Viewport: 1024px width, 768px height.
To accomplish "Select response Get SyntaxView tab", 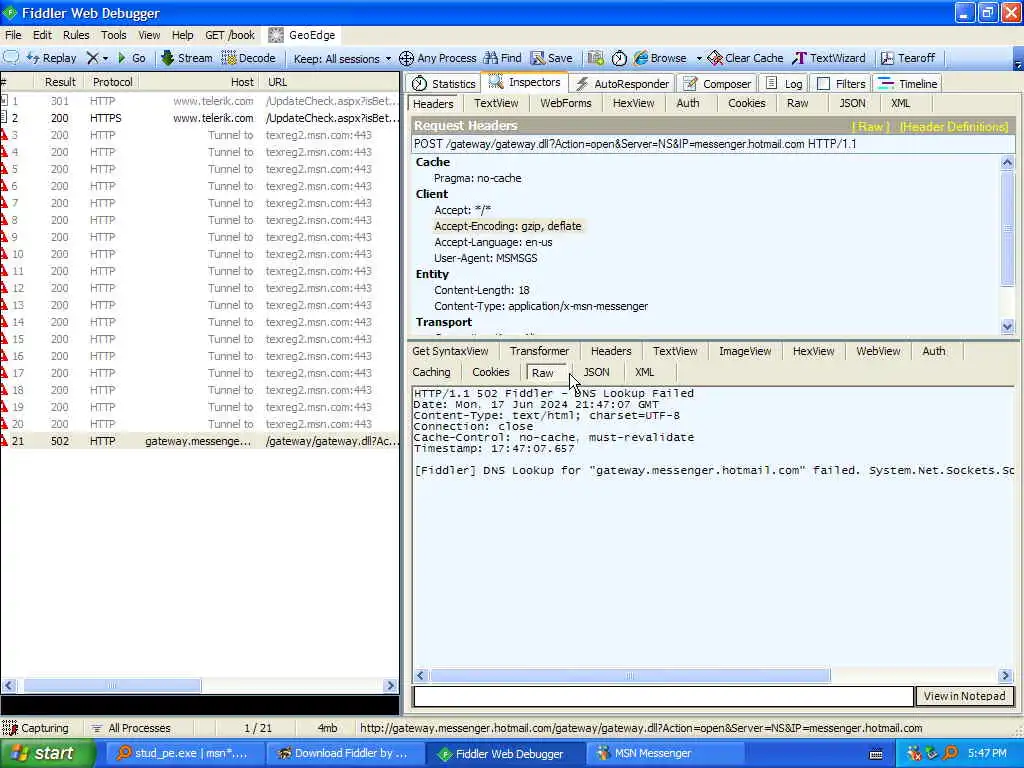I will tap(450, 351).
